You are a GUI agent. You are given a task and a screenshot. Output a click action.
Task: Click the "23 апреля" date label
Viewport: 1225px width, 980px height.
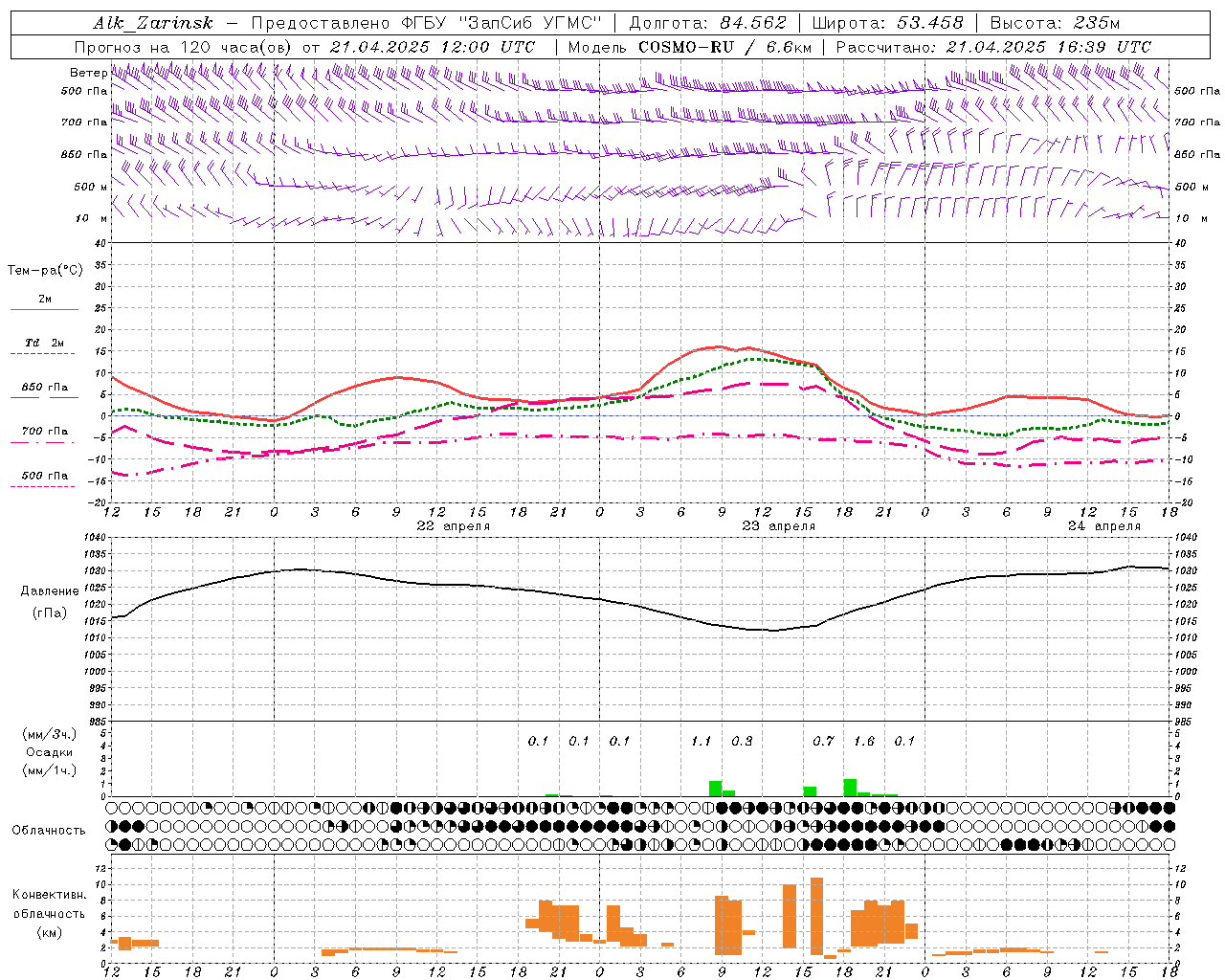pos(778,526)
